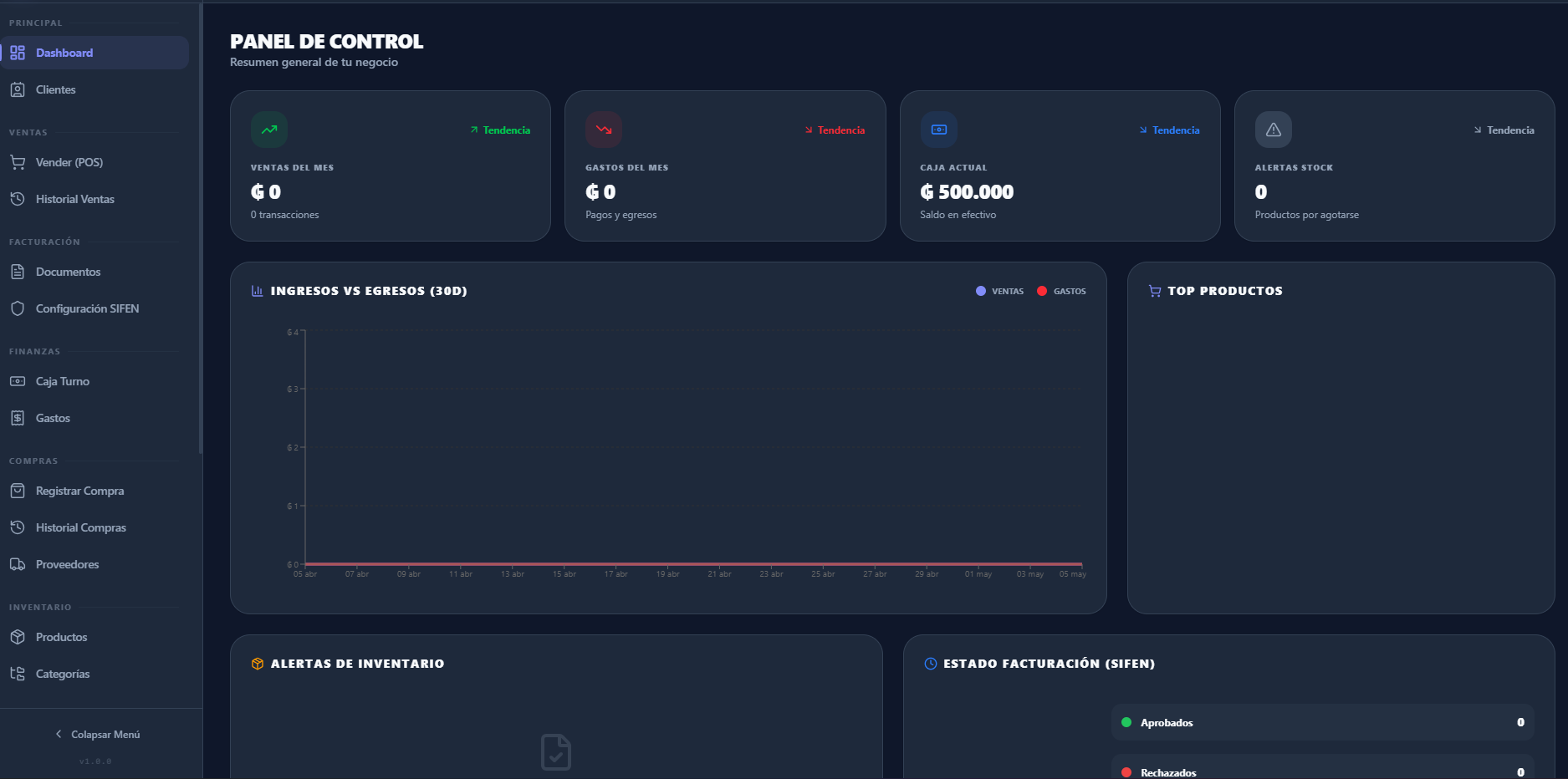1568x779 pixels.
Task: Click the Aprobados status row
Action: pos(1322,722)
